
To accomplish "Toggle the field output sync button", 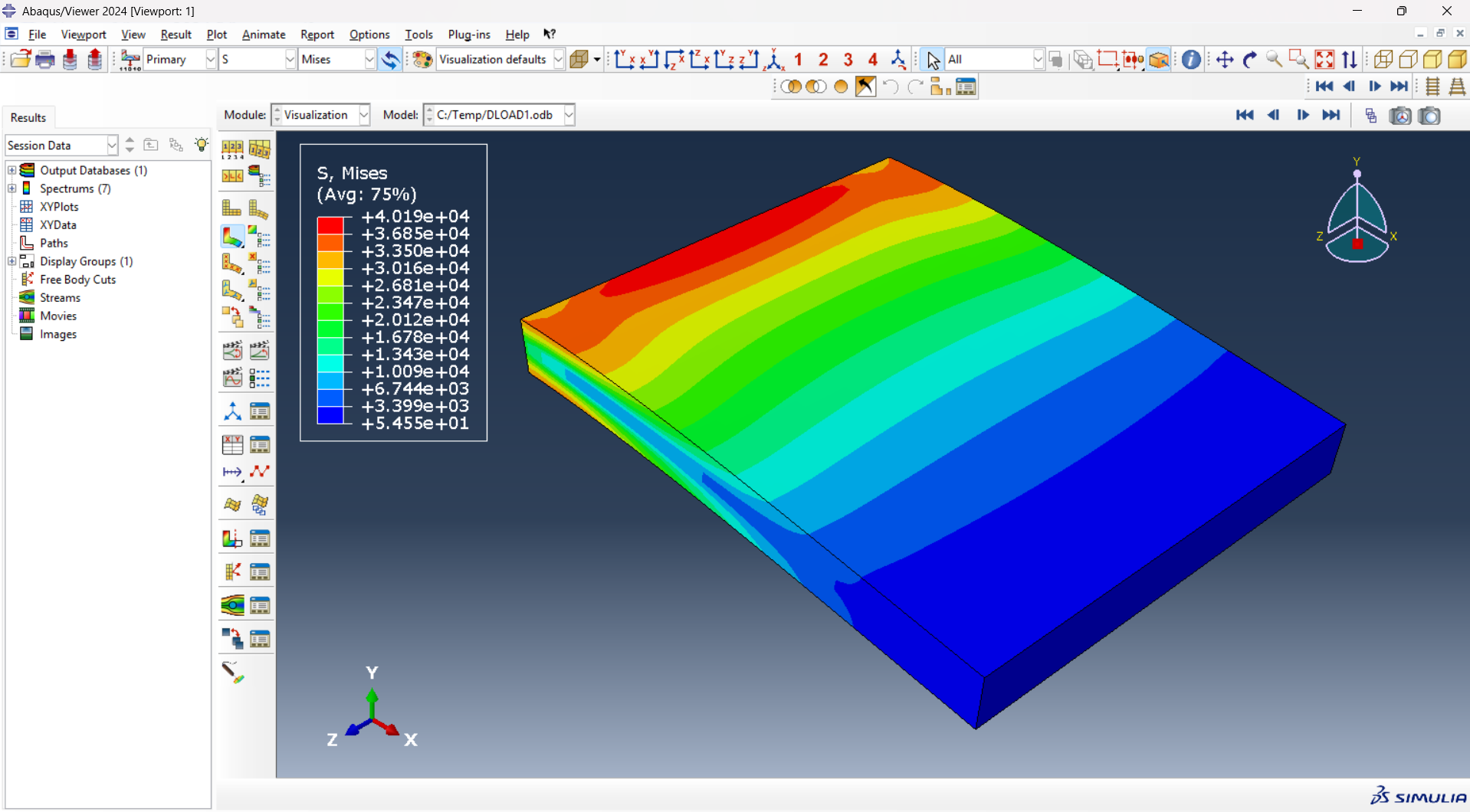I will (390, 60).
